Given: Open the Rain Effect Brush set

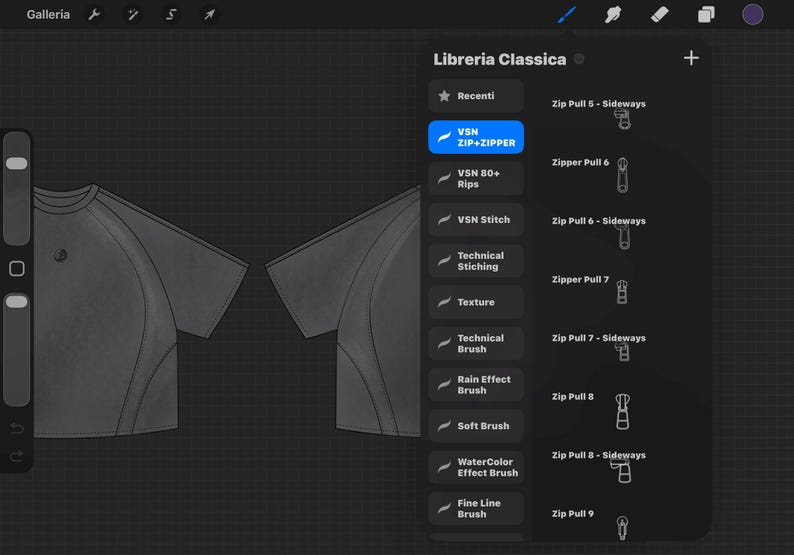Looking at the screenshot, I should 476,385.
